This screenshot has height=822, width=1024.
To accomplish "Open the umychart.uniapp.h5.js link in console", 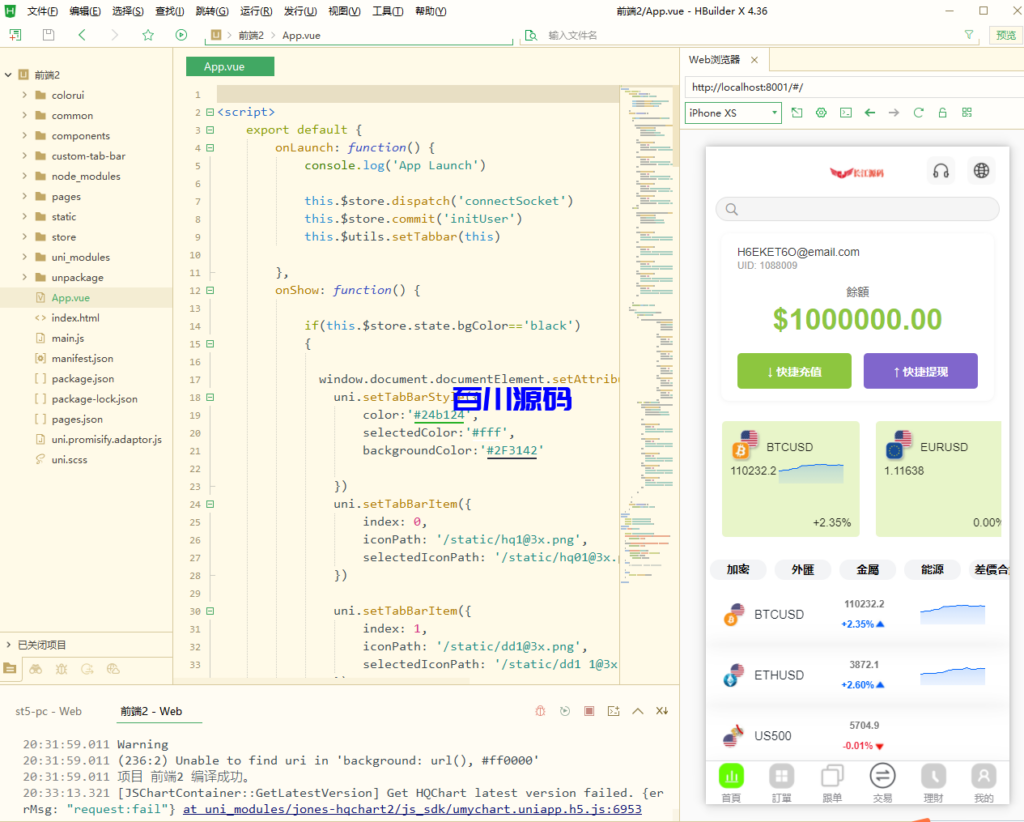I will pyautogui.click(x=411, y=809).
